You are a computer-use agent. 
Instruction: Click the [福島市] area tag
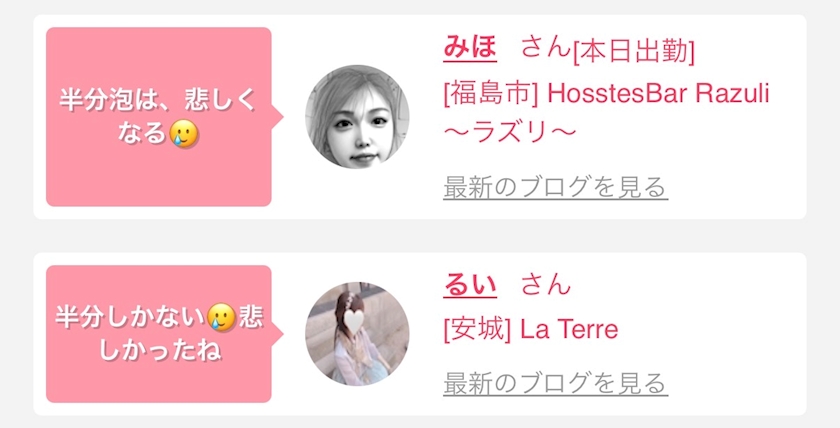[x=491, y=95]
